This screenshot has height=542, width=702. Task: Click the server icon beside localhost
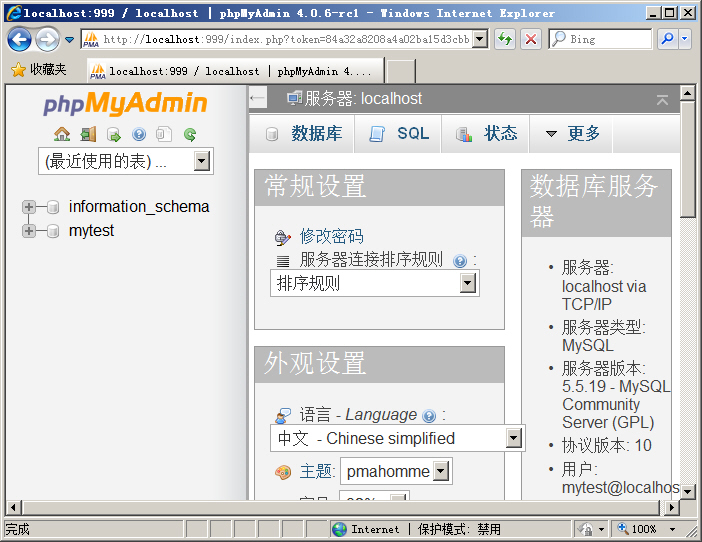pos(294,98)
